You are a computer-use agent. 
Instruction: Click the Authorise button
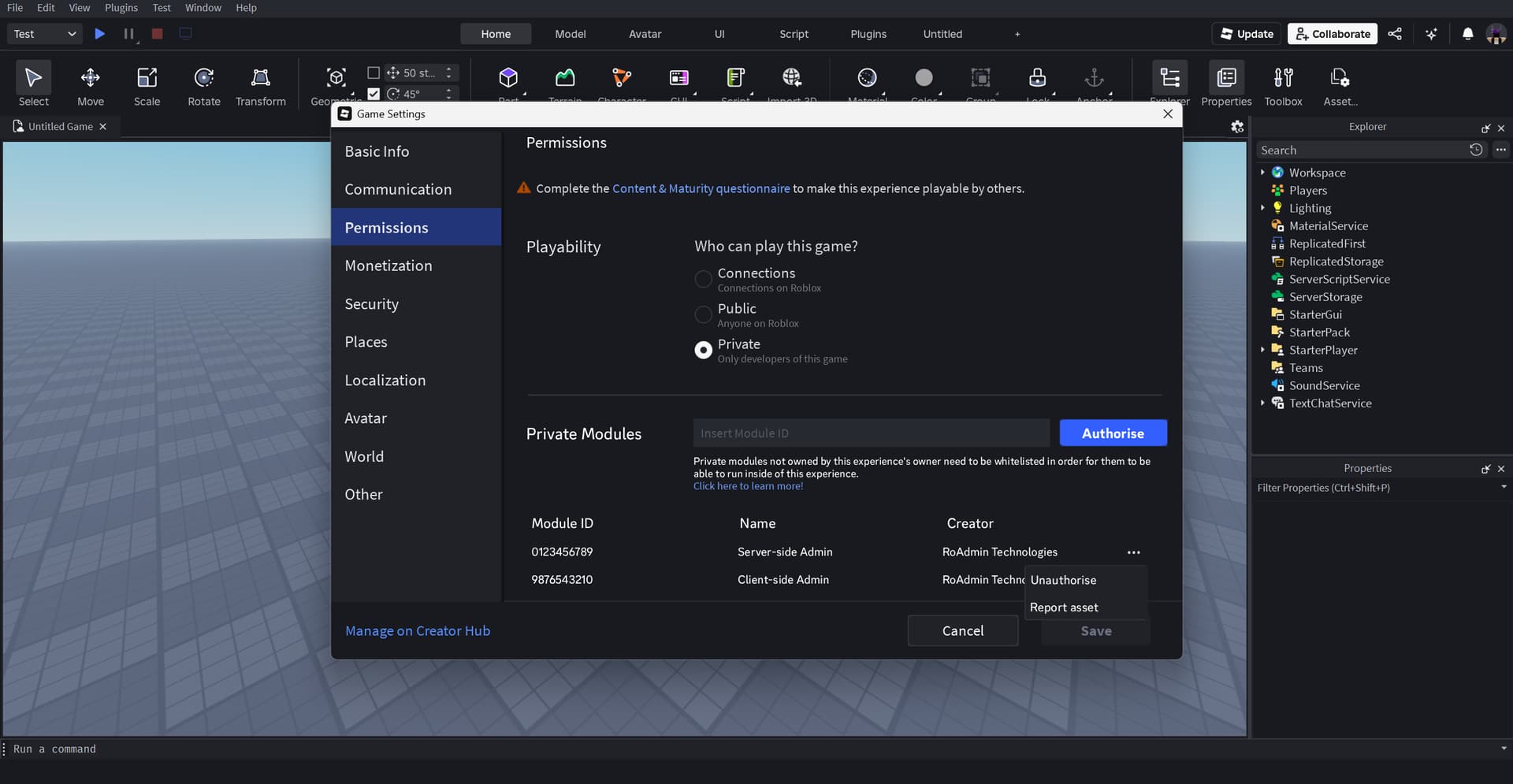pos(1113,433)
